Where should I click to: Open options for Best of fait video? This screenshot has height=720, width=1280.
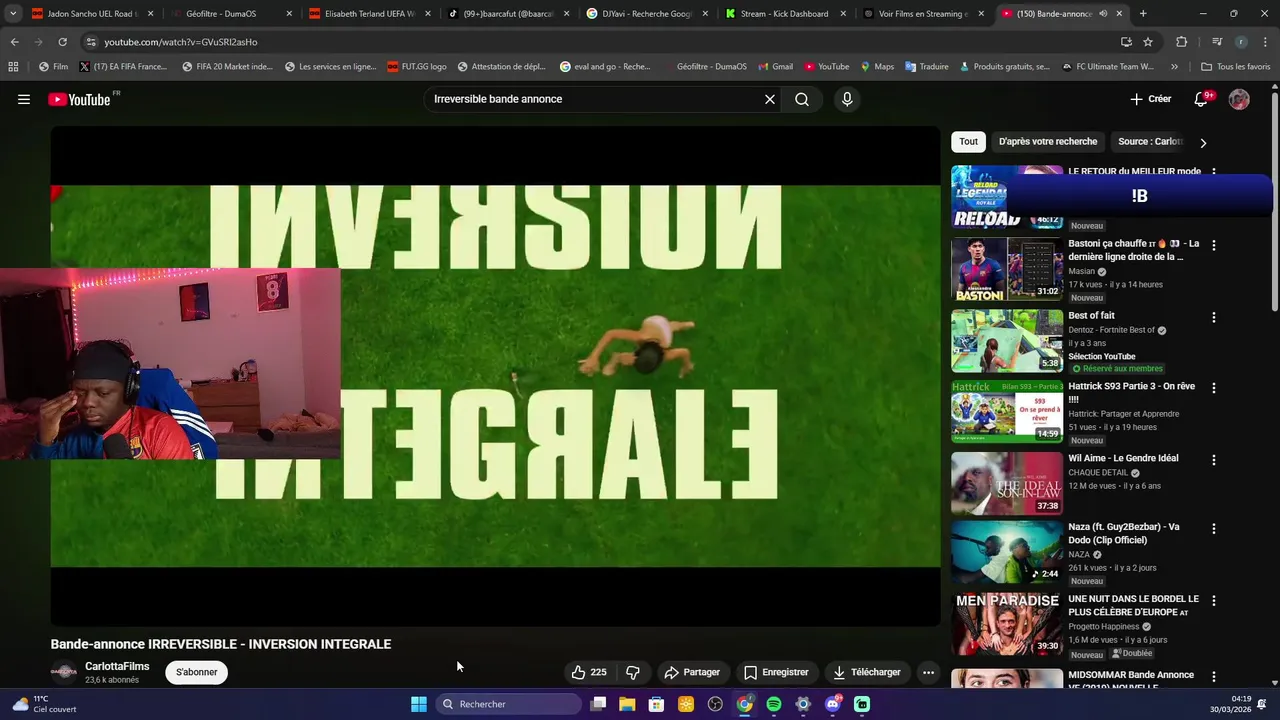tap(1214, 317)
